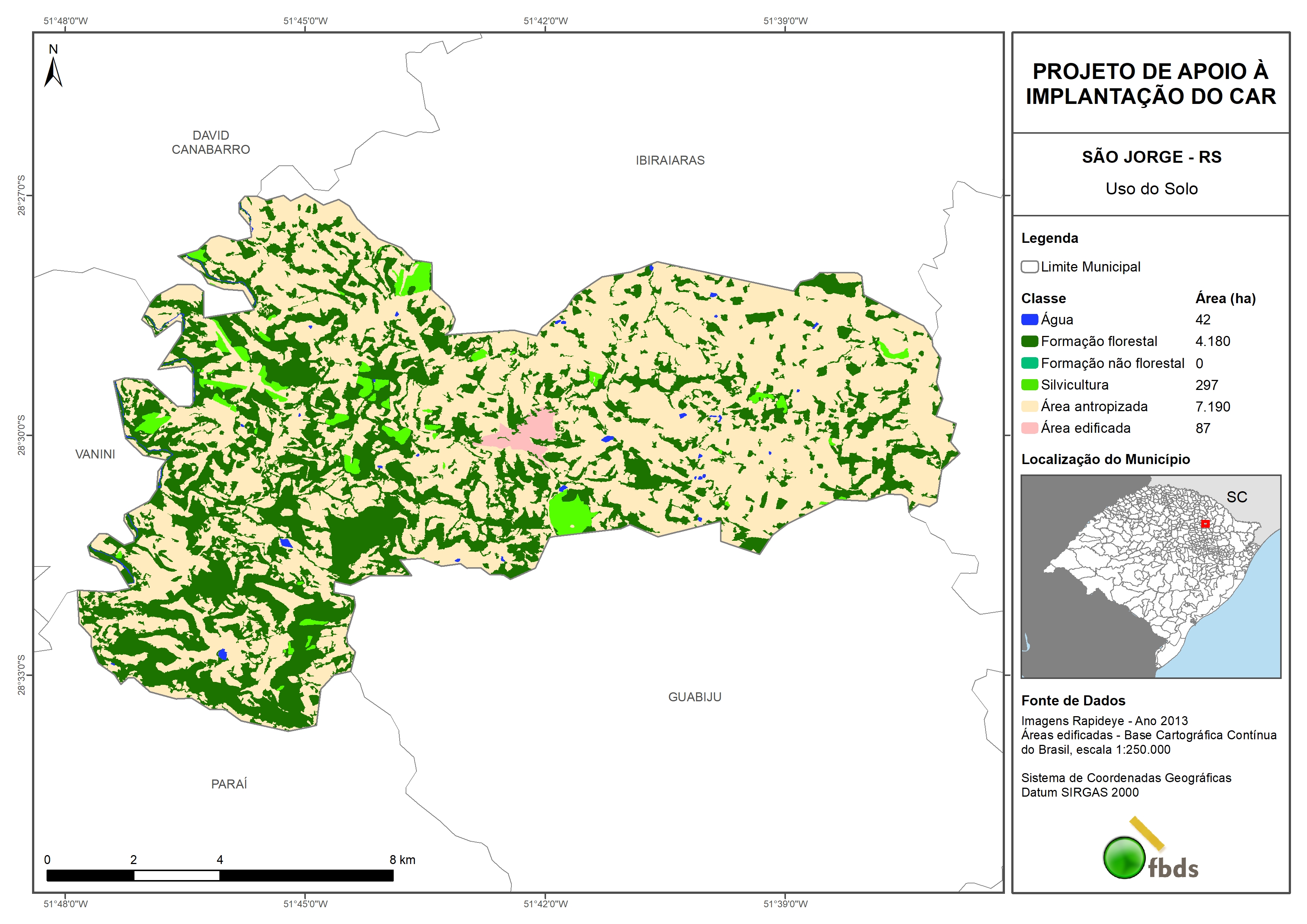Click the Água blue legend swatch

[x=1029, y=320]
